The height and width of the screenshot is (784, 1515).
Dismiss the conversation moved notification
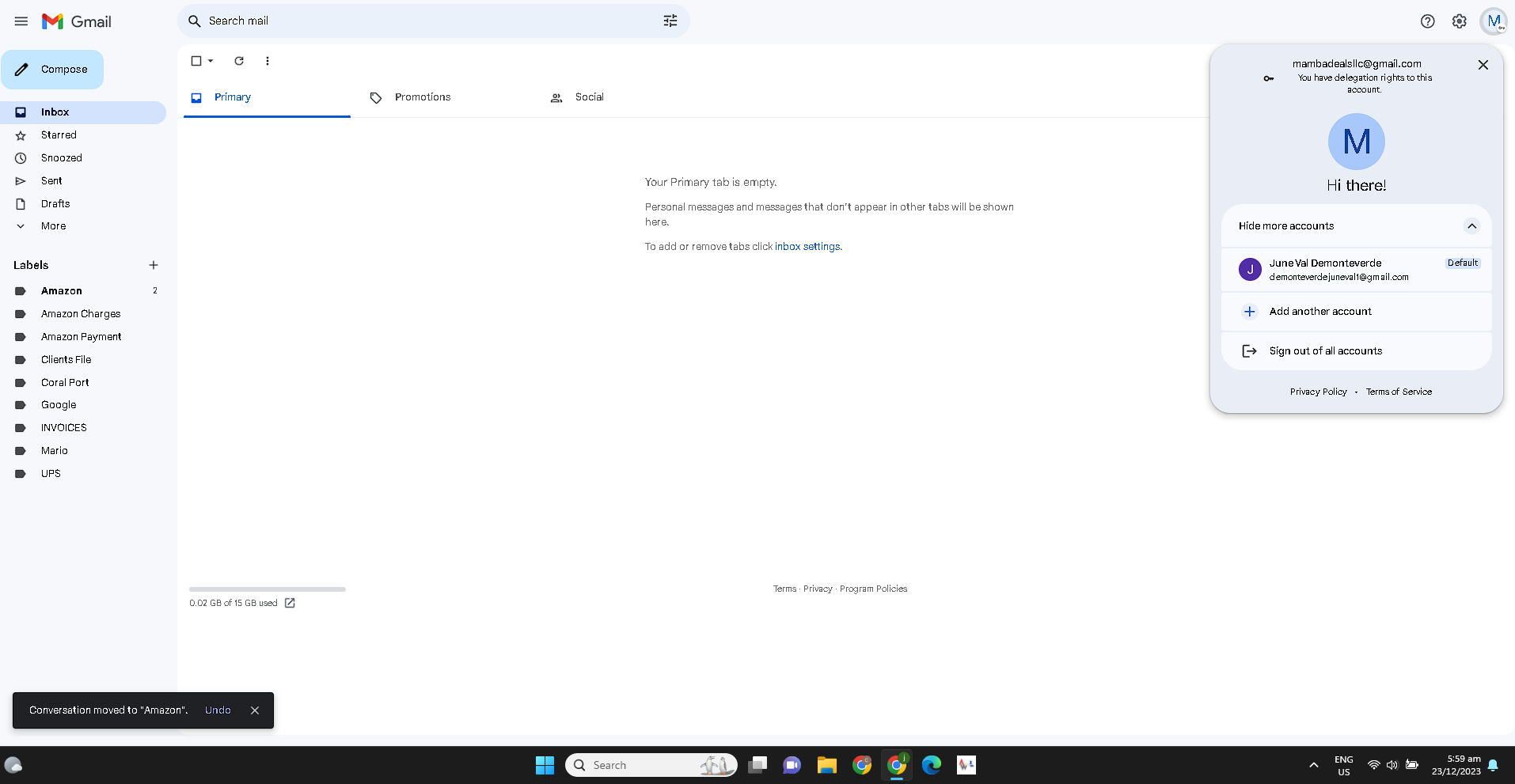255,710
